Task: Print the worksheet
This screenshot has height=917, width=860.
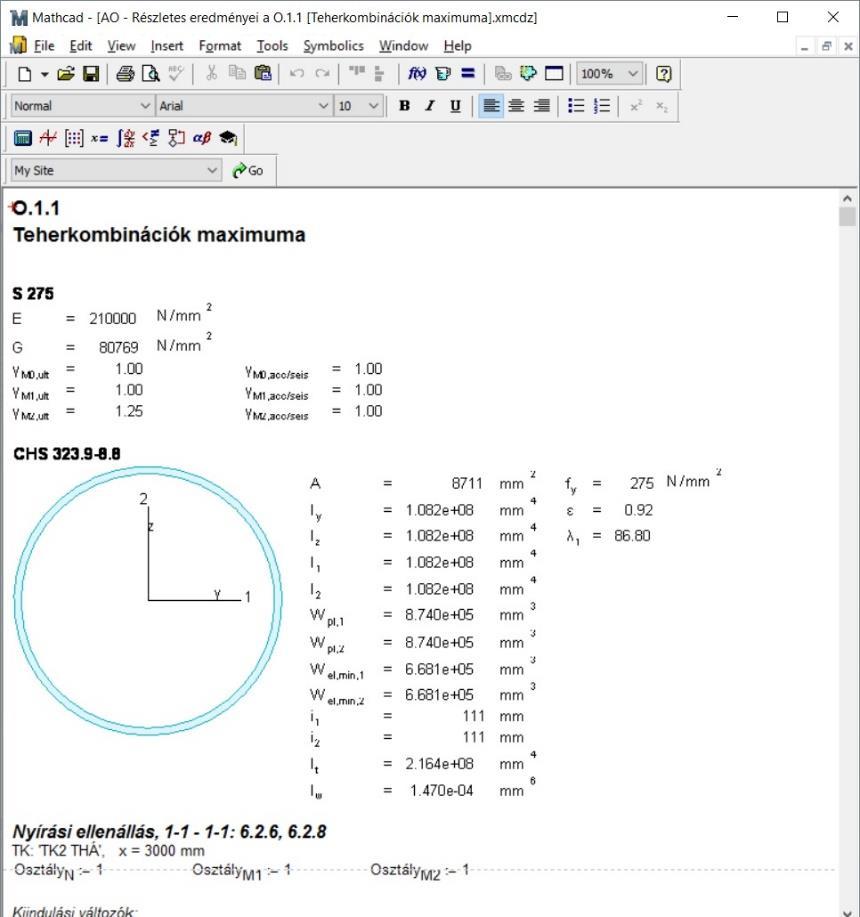Action: 125,74
